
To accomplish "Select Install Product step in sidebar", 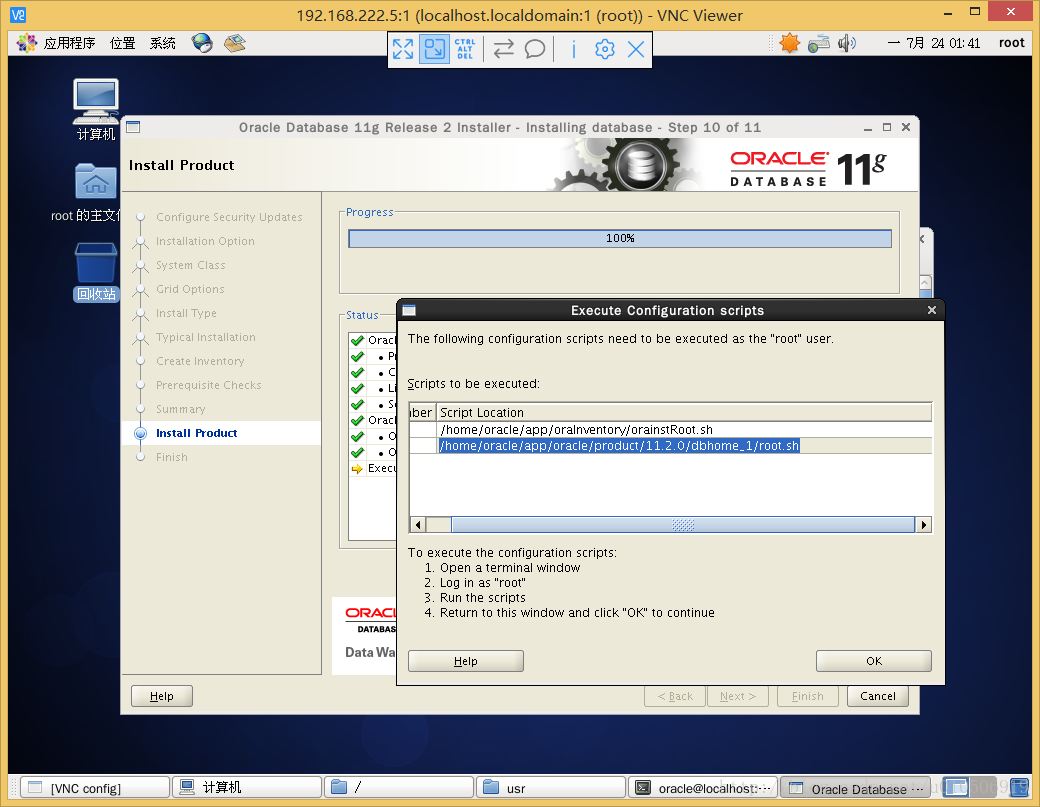I will (196, 433).
